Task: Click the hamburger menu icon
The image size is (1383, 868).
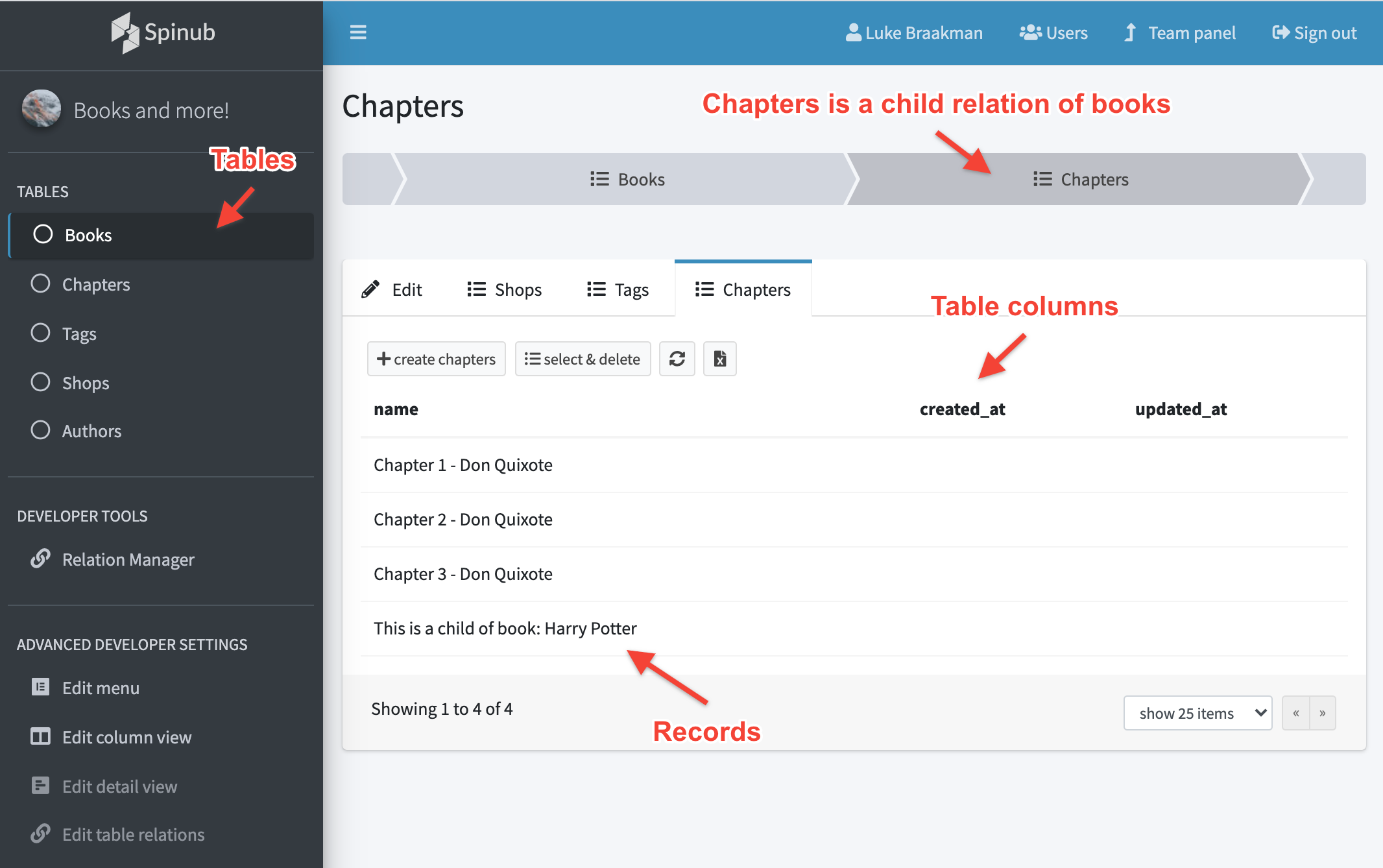Action: click(x=358, y=32)
